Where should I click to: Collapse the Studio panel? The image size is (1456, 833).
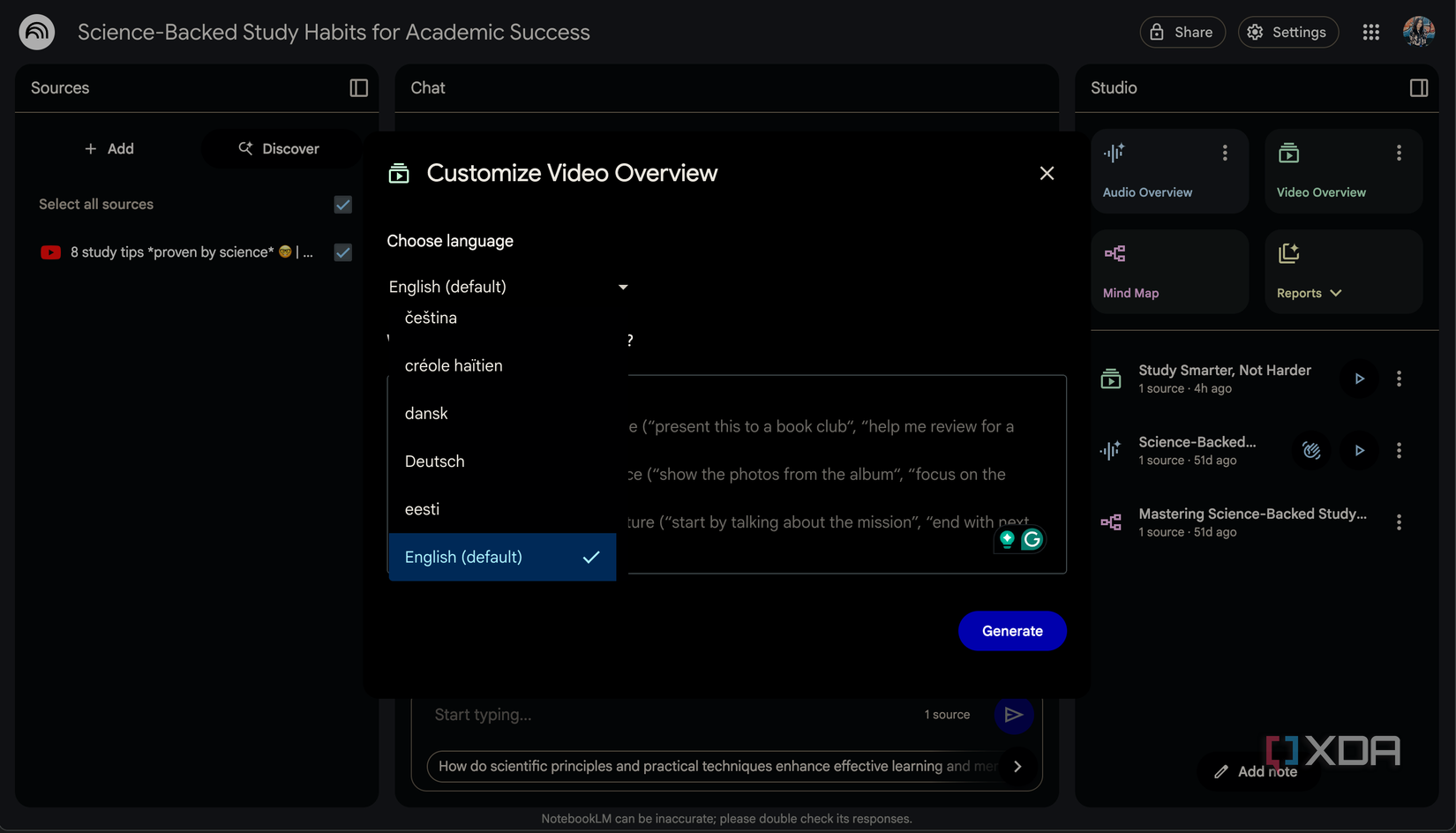(x=1419, y=87)
